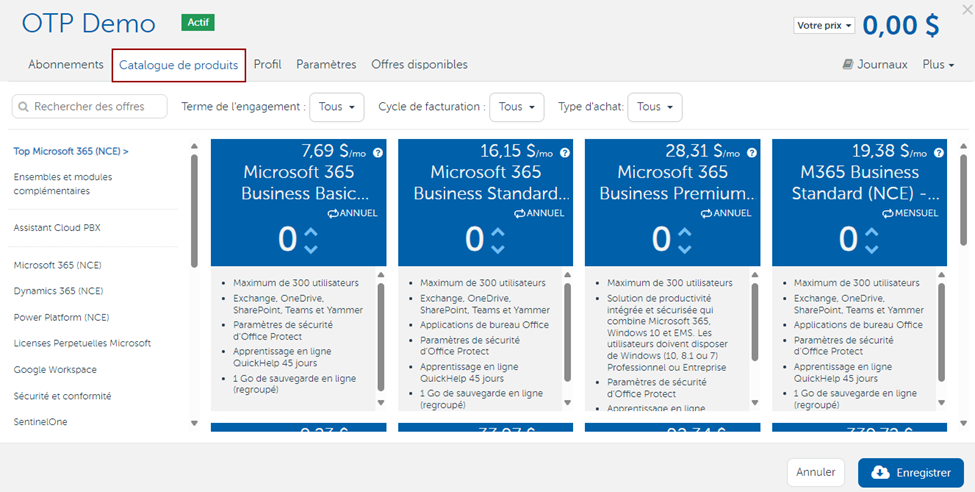
Task: Open Cycle de facturation Tous dropdown
Action: point(517,107)
